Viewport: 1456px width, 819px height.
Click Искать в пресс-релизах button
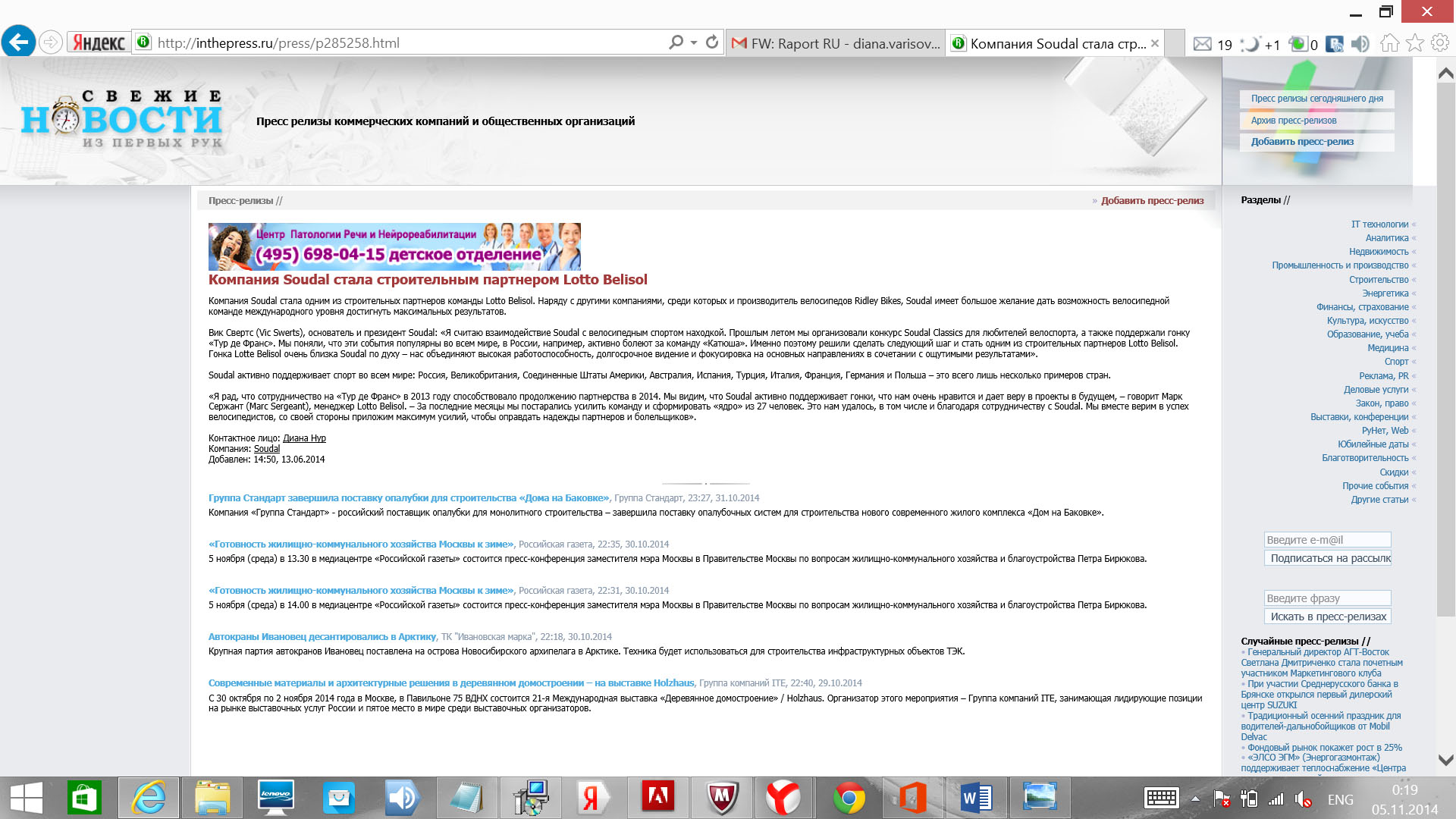click(x=1327, y=617)
